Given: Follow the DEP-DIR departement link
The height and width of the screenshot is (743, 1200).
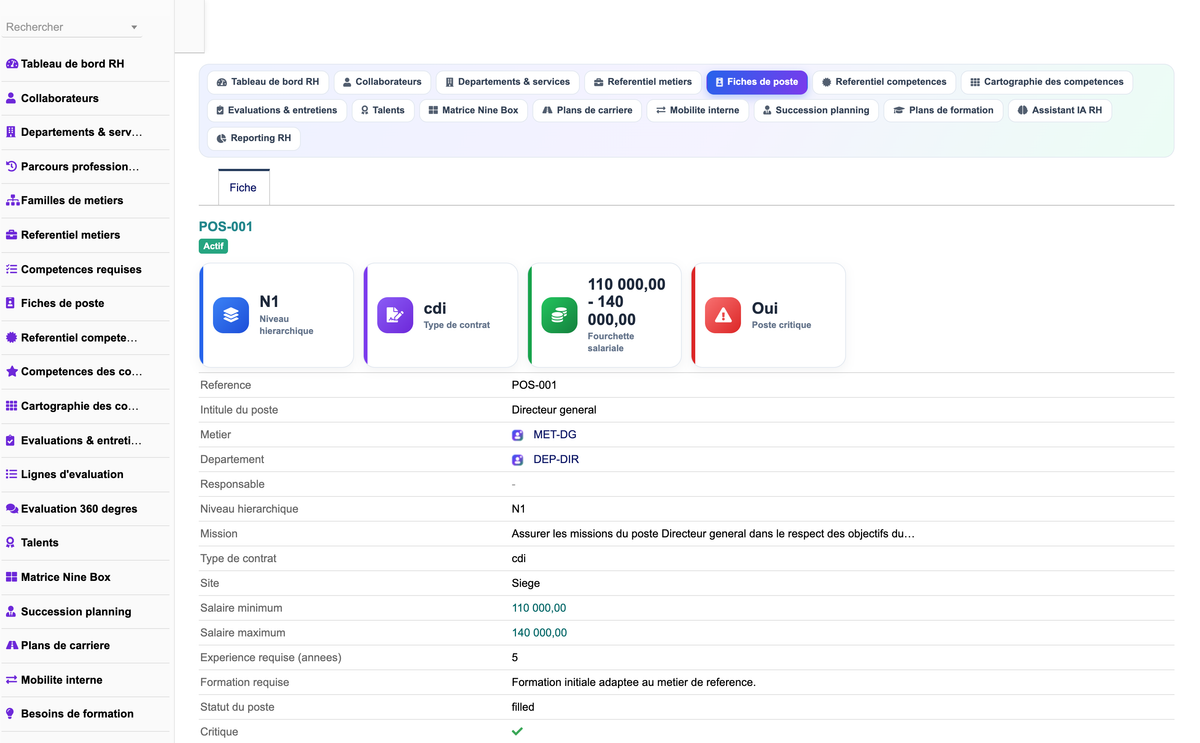Looking at the screenshot, I should [x=556, y=460].
